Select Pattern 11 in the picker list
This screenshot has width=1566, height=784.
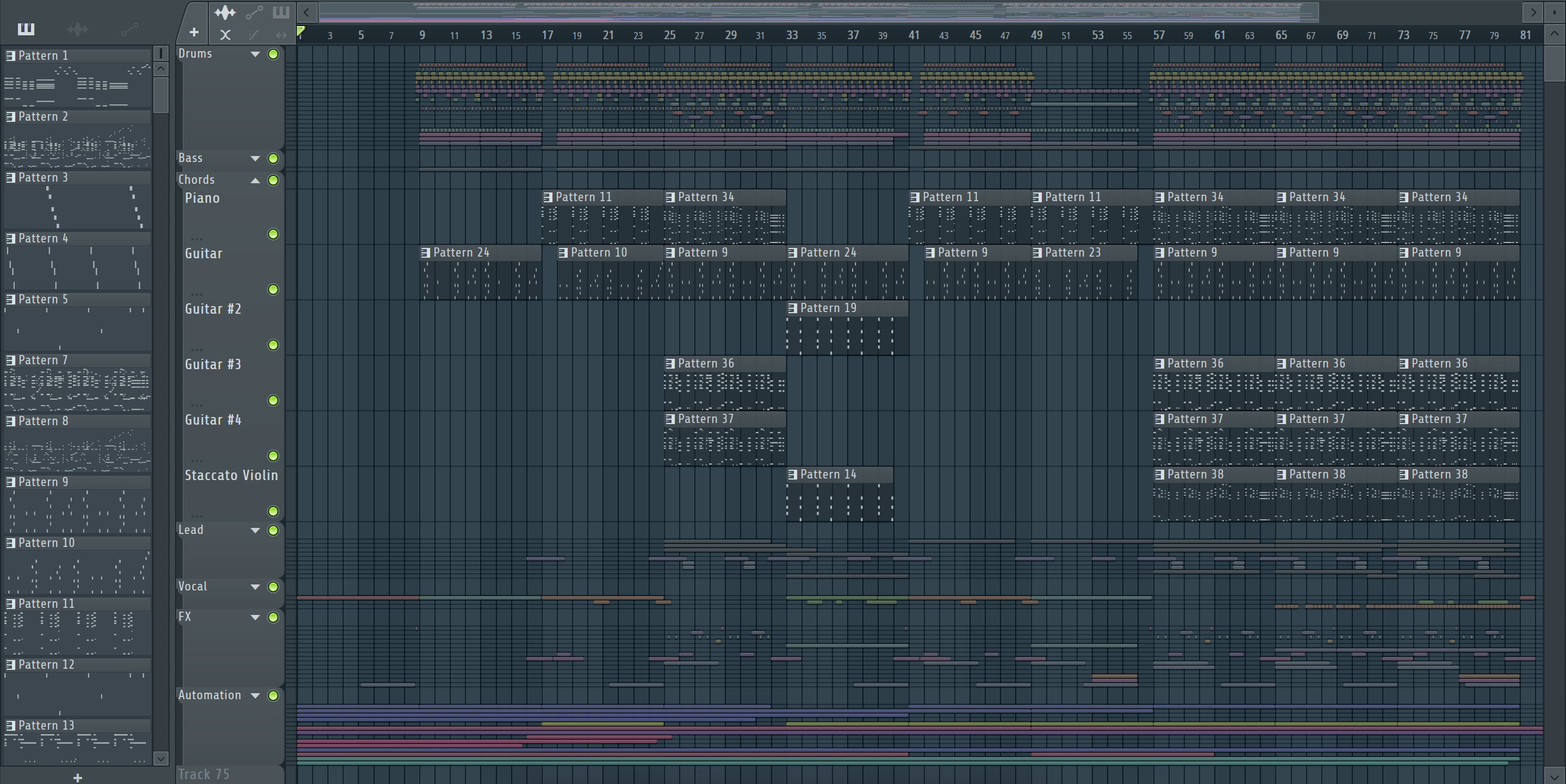(46, 603)
